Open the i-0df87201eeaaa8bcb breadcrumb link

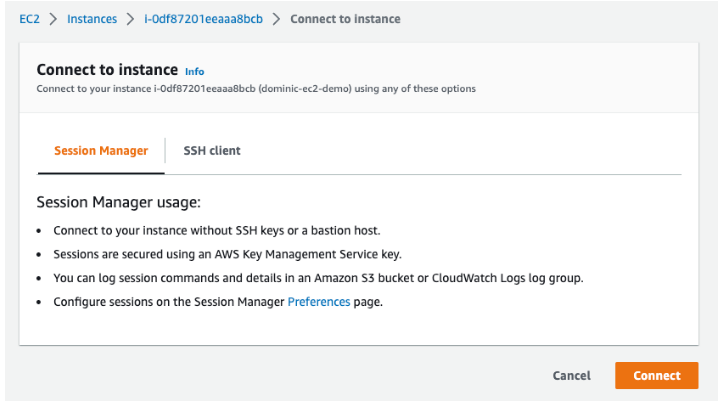tap(203, 19)
